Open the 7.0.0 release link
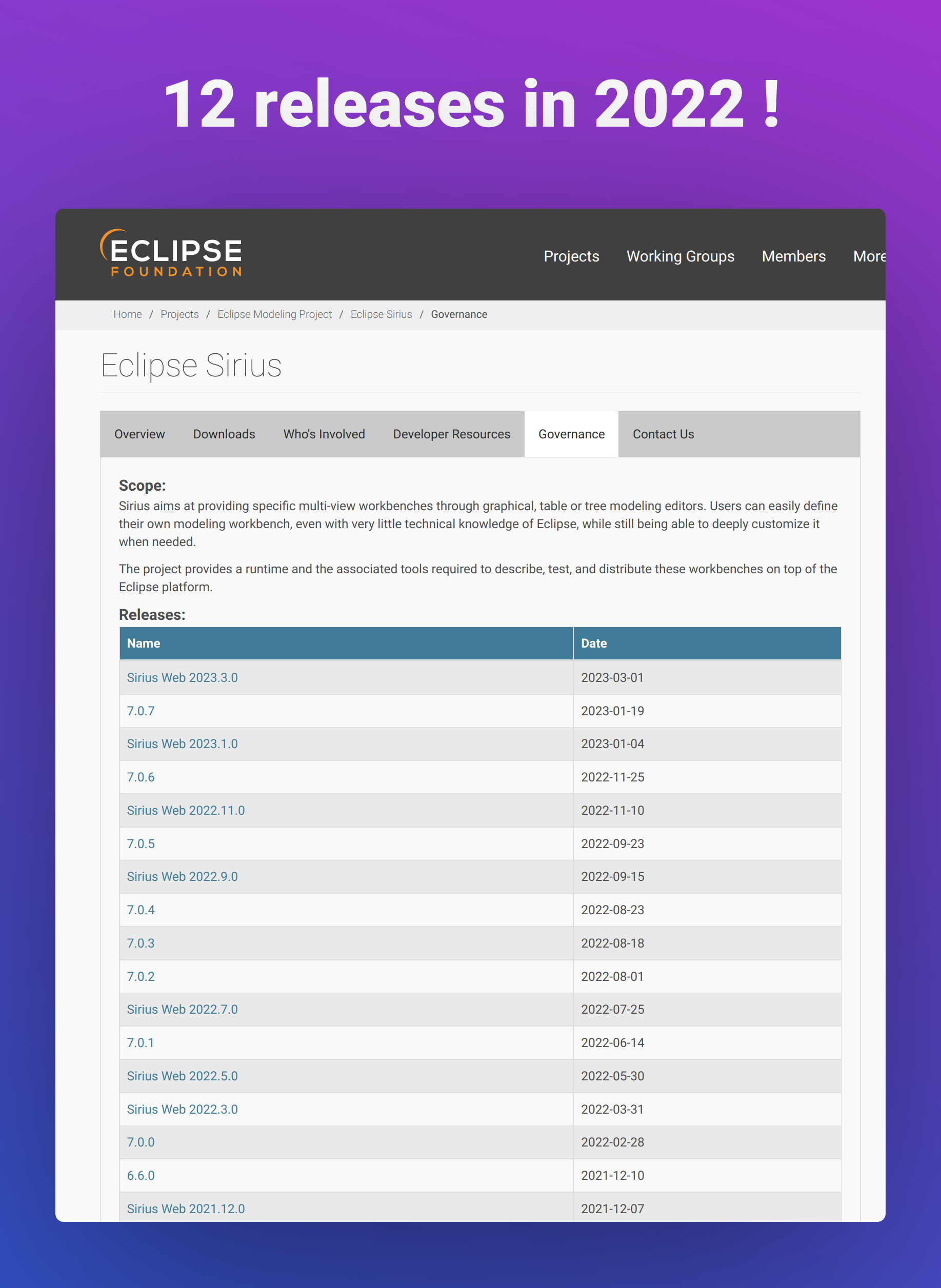Viewport: 941px width, 1288px height. pos(141,1142)
